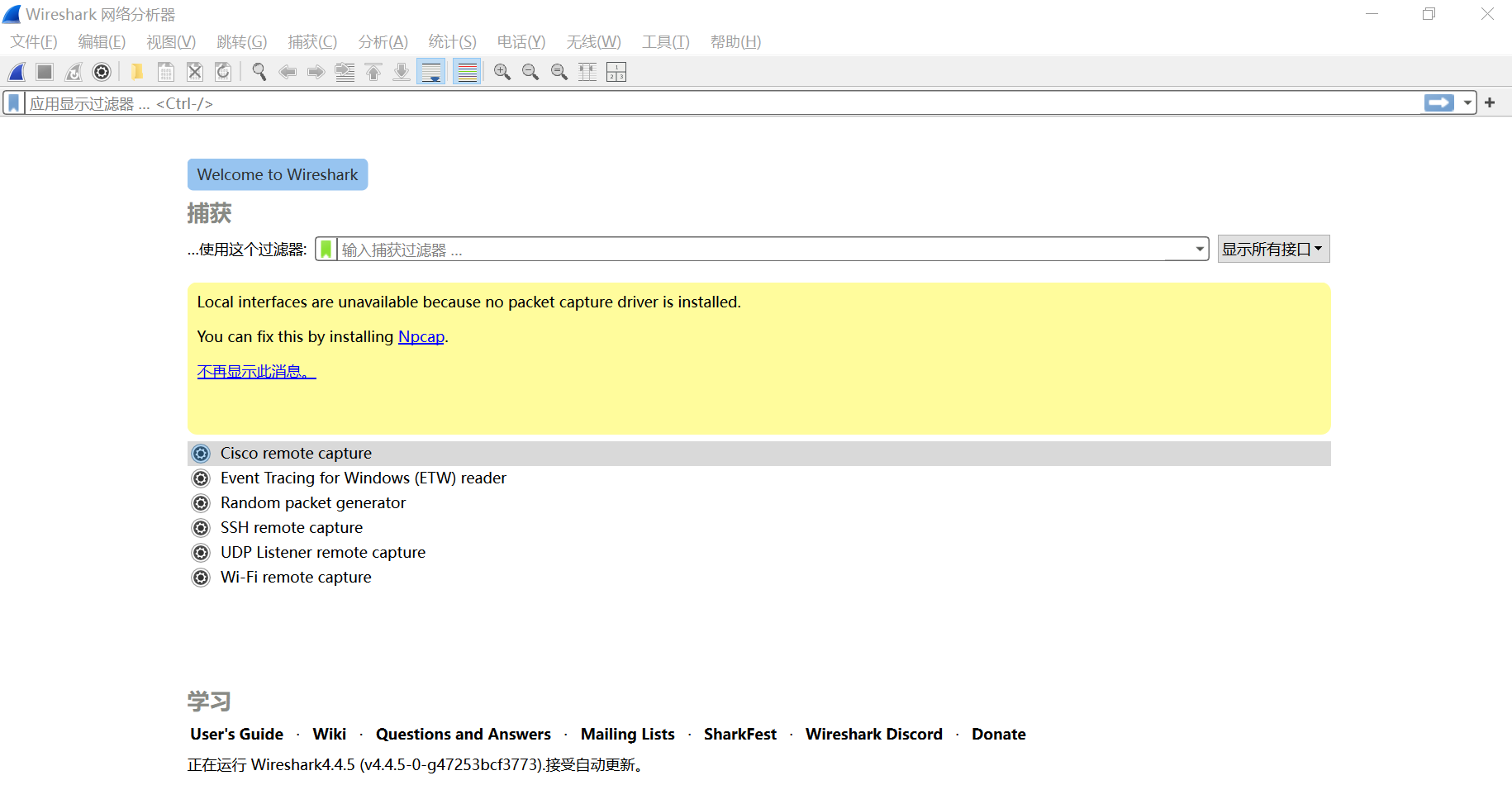The width and height of the screenshot is (1512, 804).
Task: Open display filter bookmarks icon
Action: (x=14, y=103)
